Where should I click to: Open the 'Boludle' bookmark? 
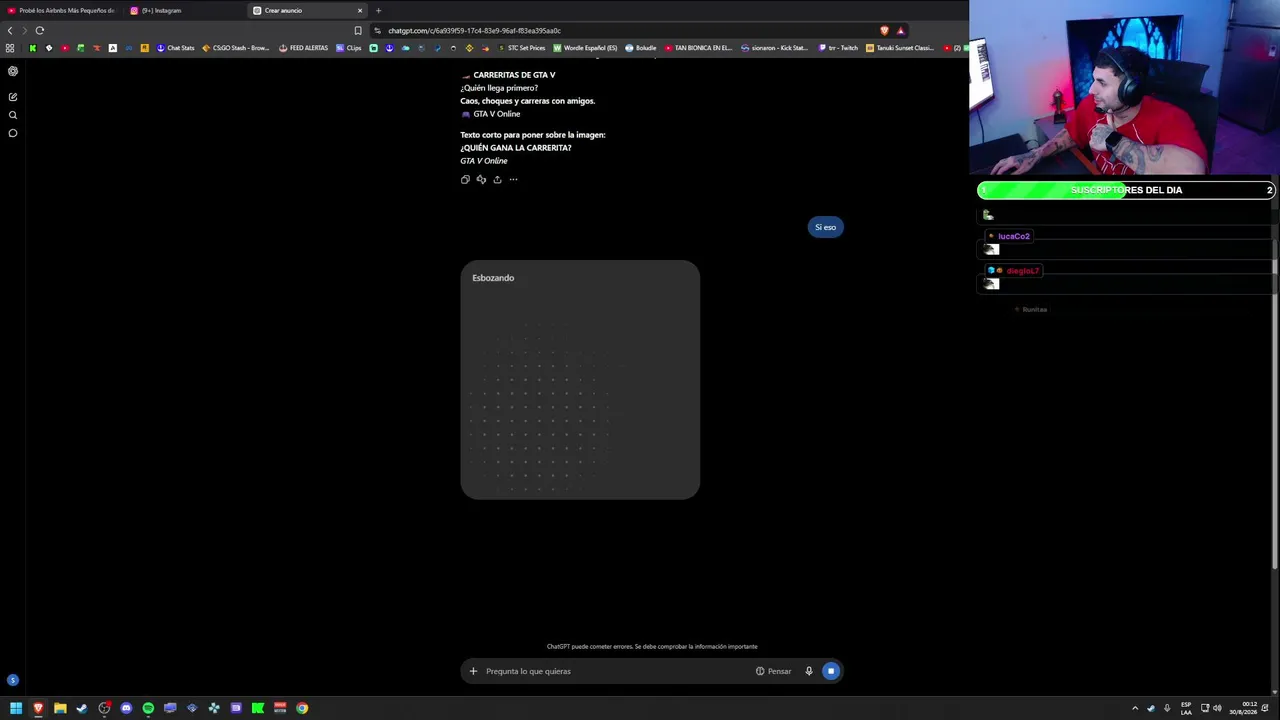(x=641, y=48)
